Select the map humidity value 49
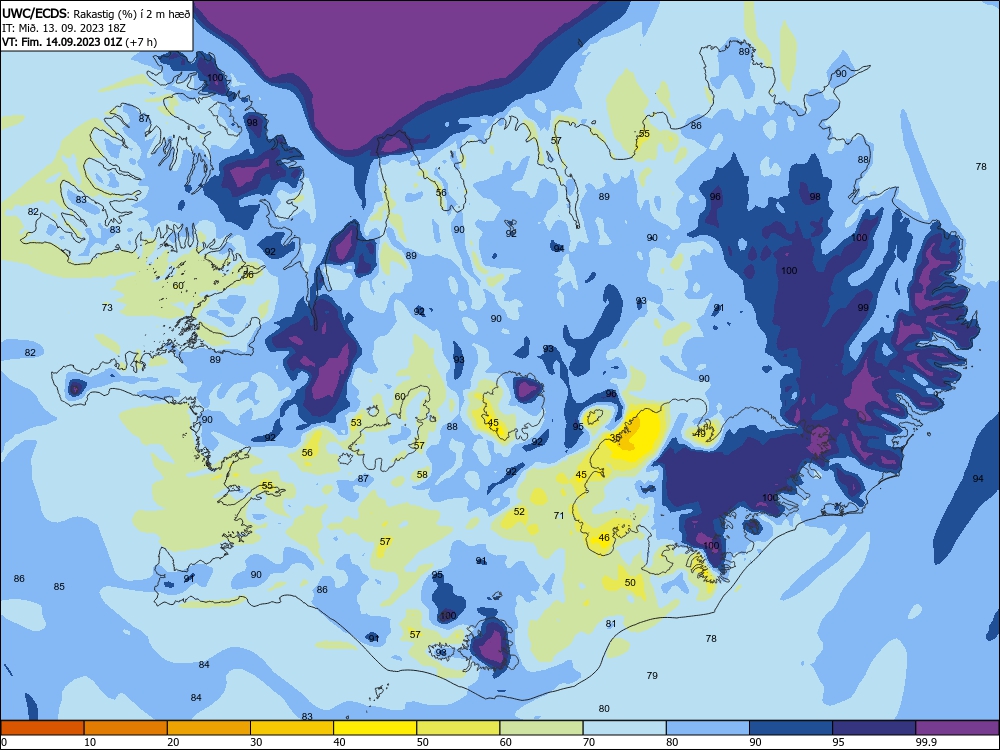This screenshot has width=1000, height=750. (700, 434)
